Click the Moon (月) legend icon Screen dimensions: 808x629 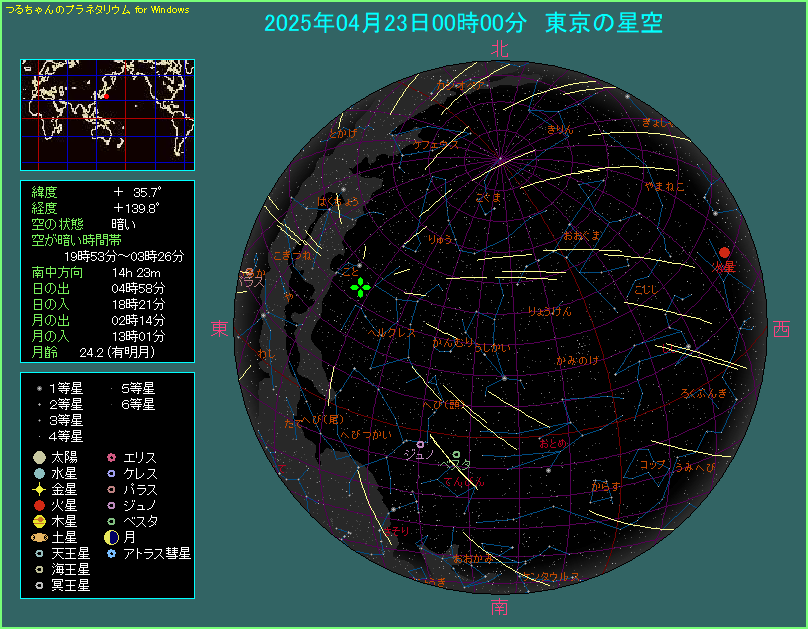(x=111, y=537)
